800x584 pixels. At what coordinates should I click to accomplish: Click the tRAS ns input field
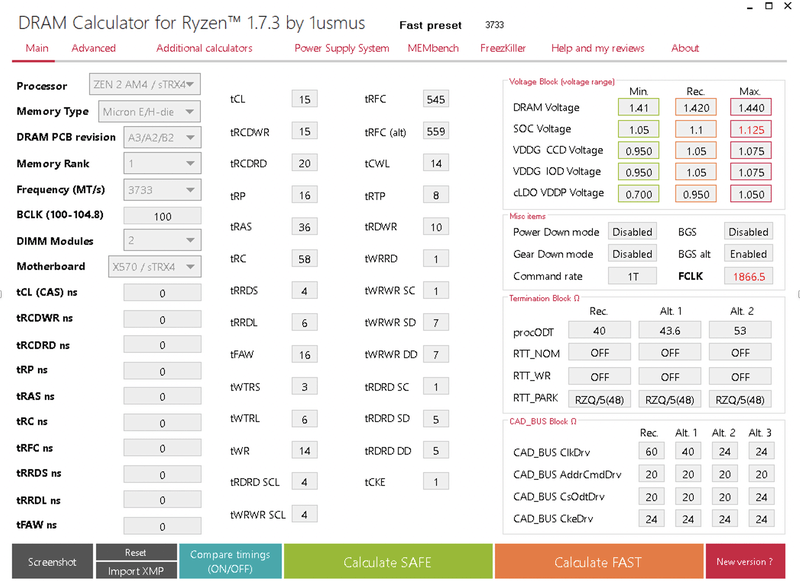(162, 397)
